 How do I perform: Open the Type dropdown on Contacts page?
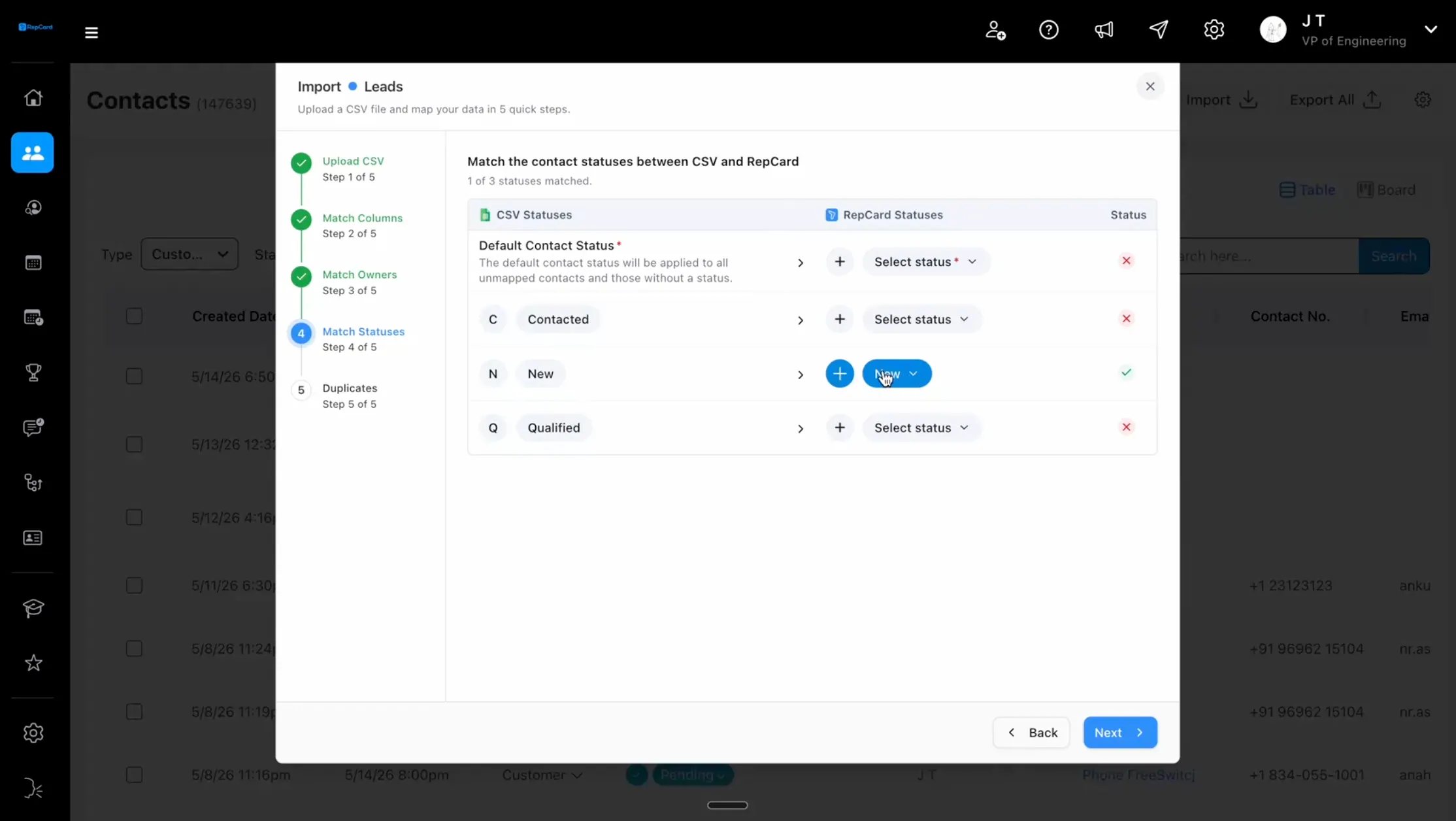point(190,254)
